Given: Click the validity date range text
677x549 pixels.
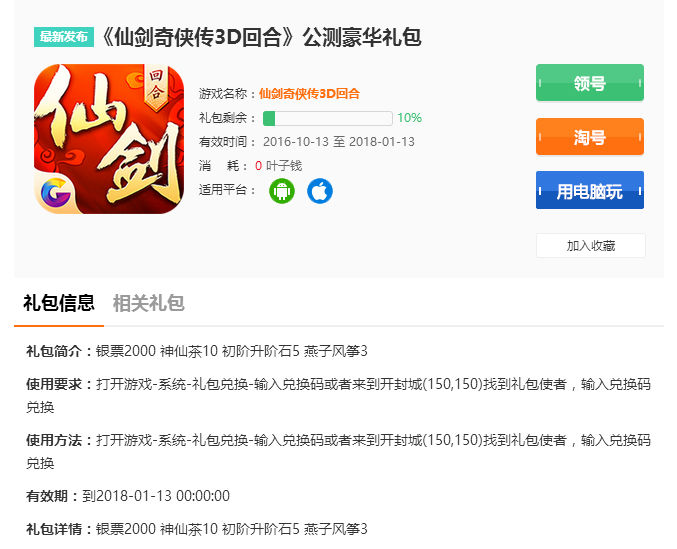Looking at the screenshot, I should pos(339,142).
